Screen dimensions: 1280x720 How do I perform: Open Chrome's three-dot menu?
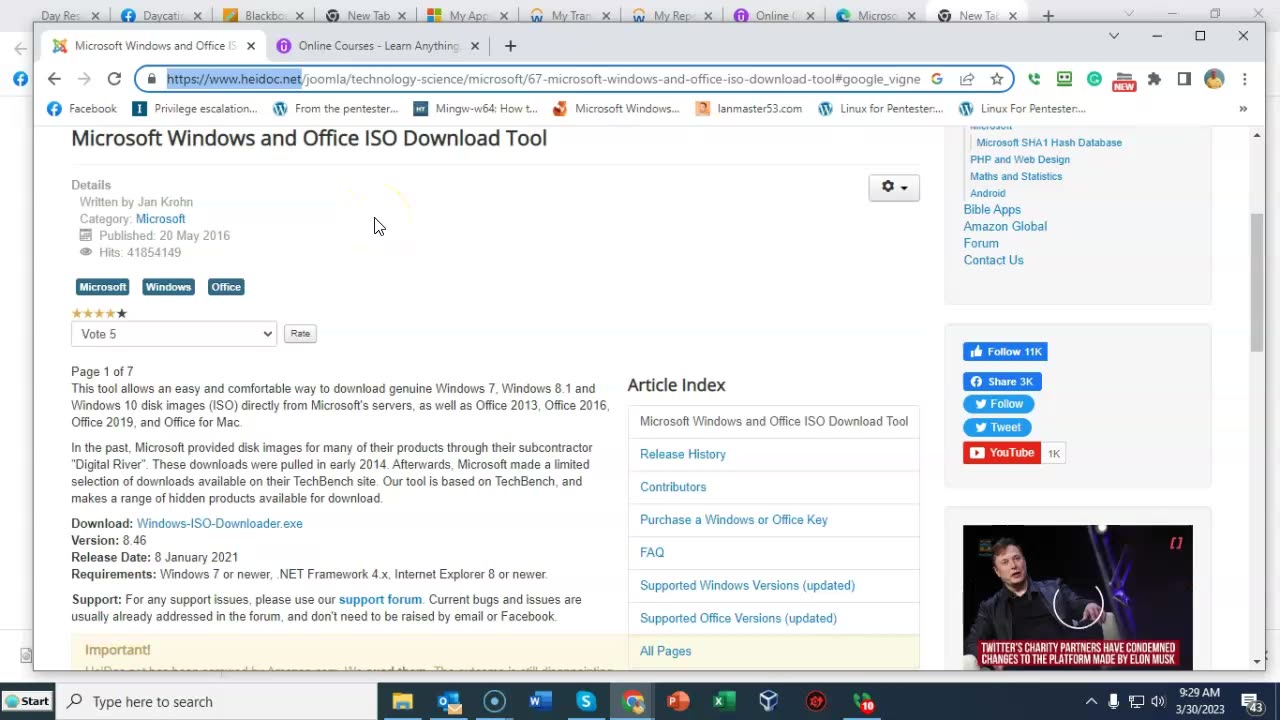point(1244,79)
